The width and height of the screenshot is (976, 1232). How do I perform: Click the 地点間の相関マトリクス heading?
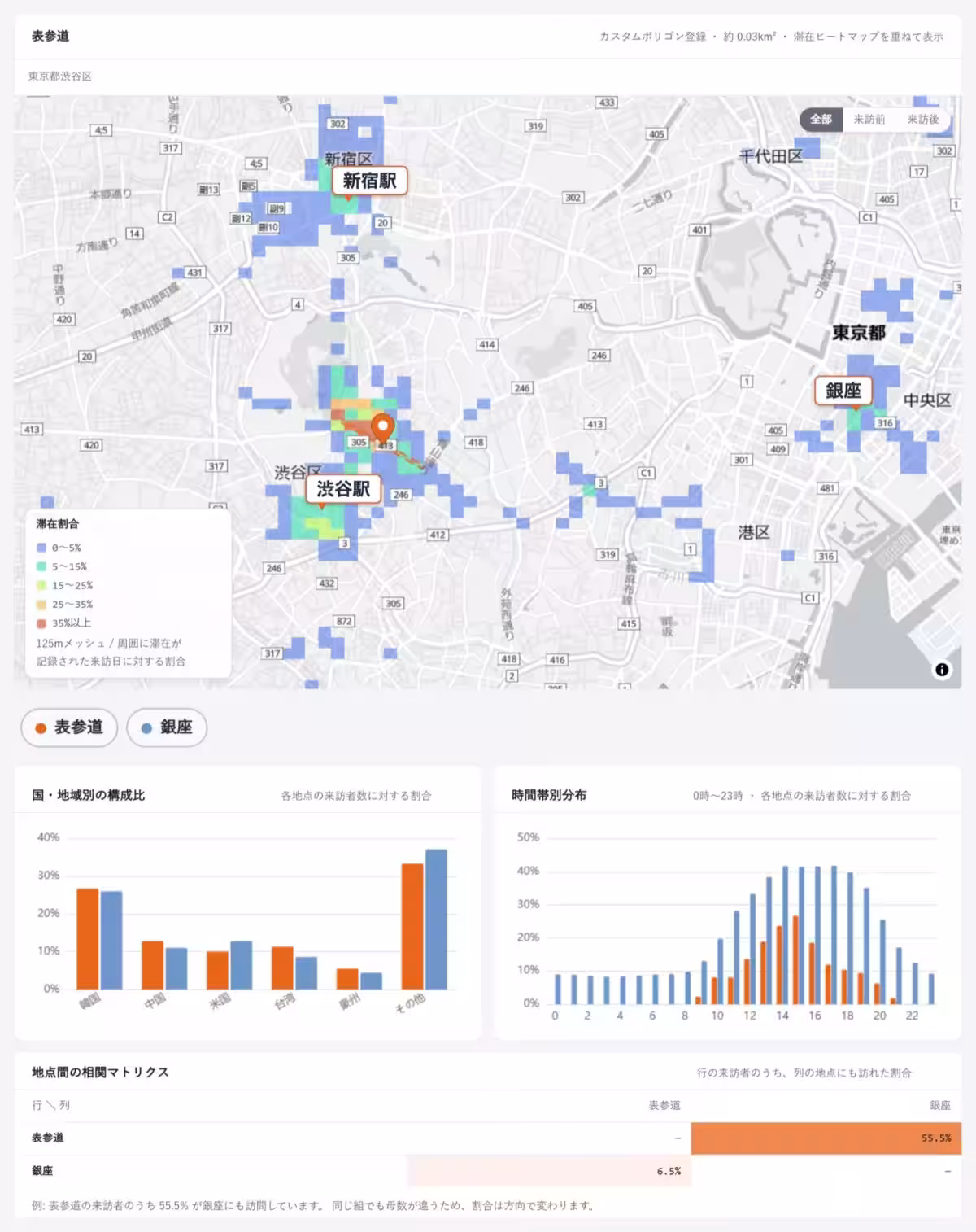click(100, 1073)
